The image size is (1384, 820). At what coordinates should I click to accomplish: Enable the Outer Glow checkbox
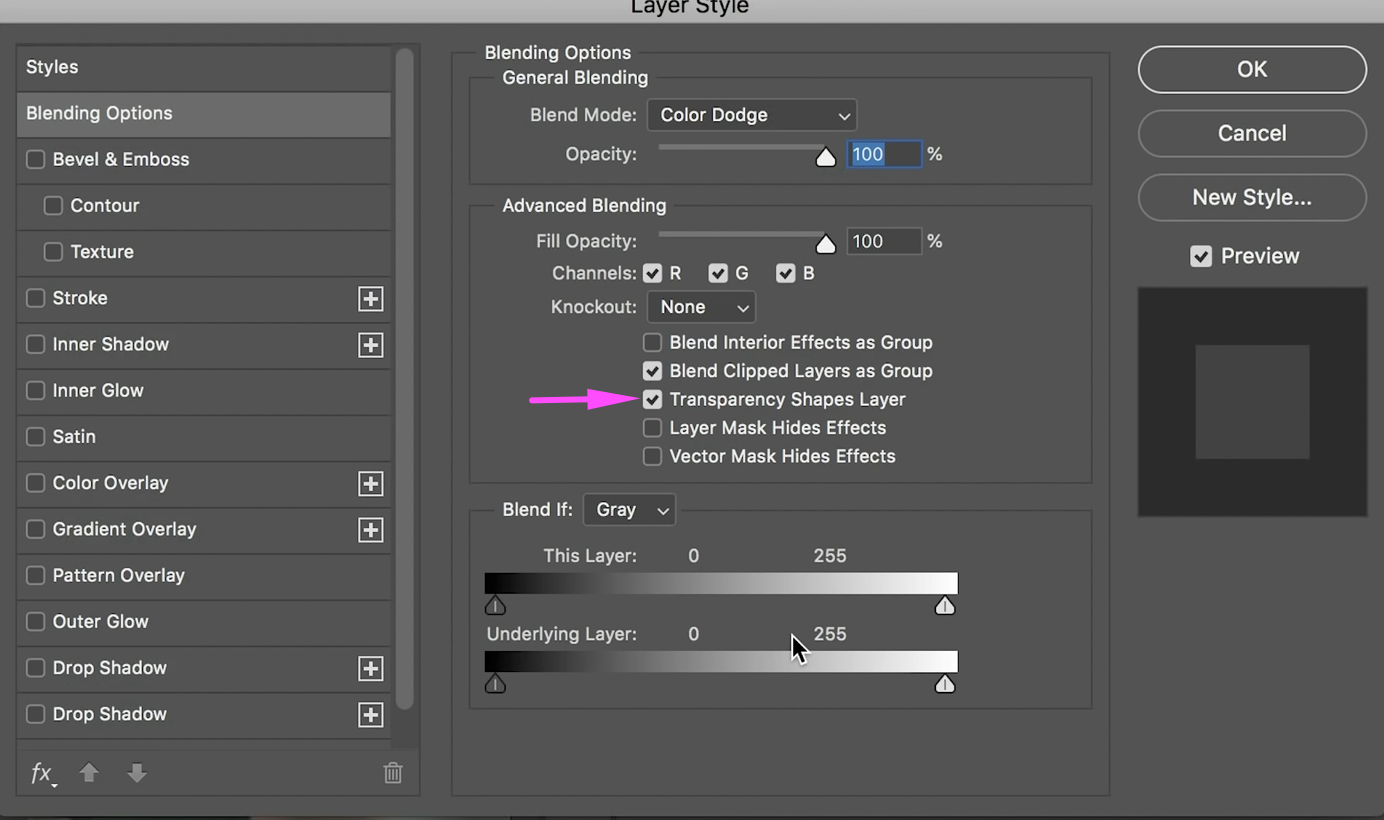coord(36,621)
